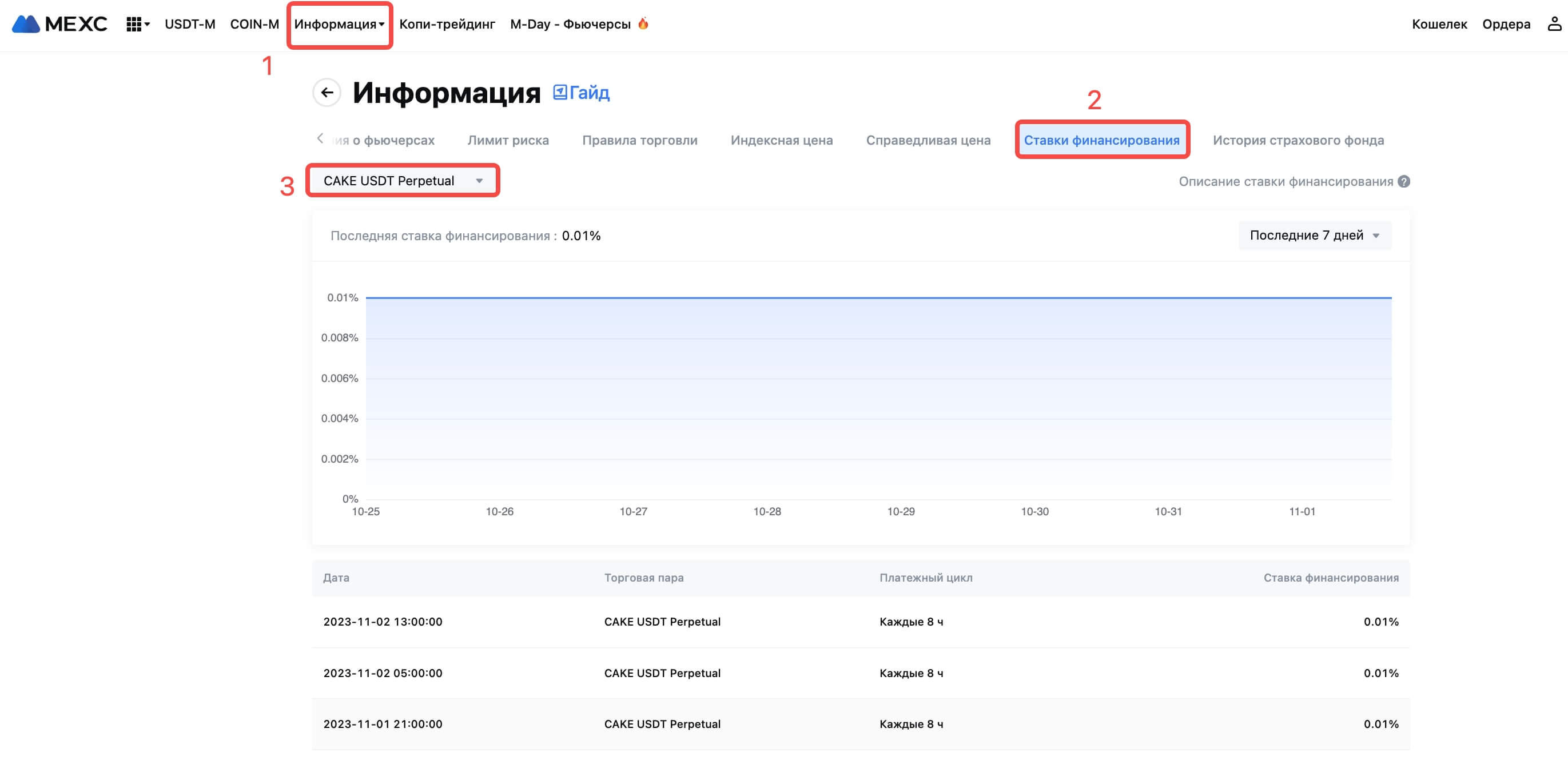Open USDT-M futures menu item
The width and height of the screenshot is (1568, 764).
(x=189, y=25)
